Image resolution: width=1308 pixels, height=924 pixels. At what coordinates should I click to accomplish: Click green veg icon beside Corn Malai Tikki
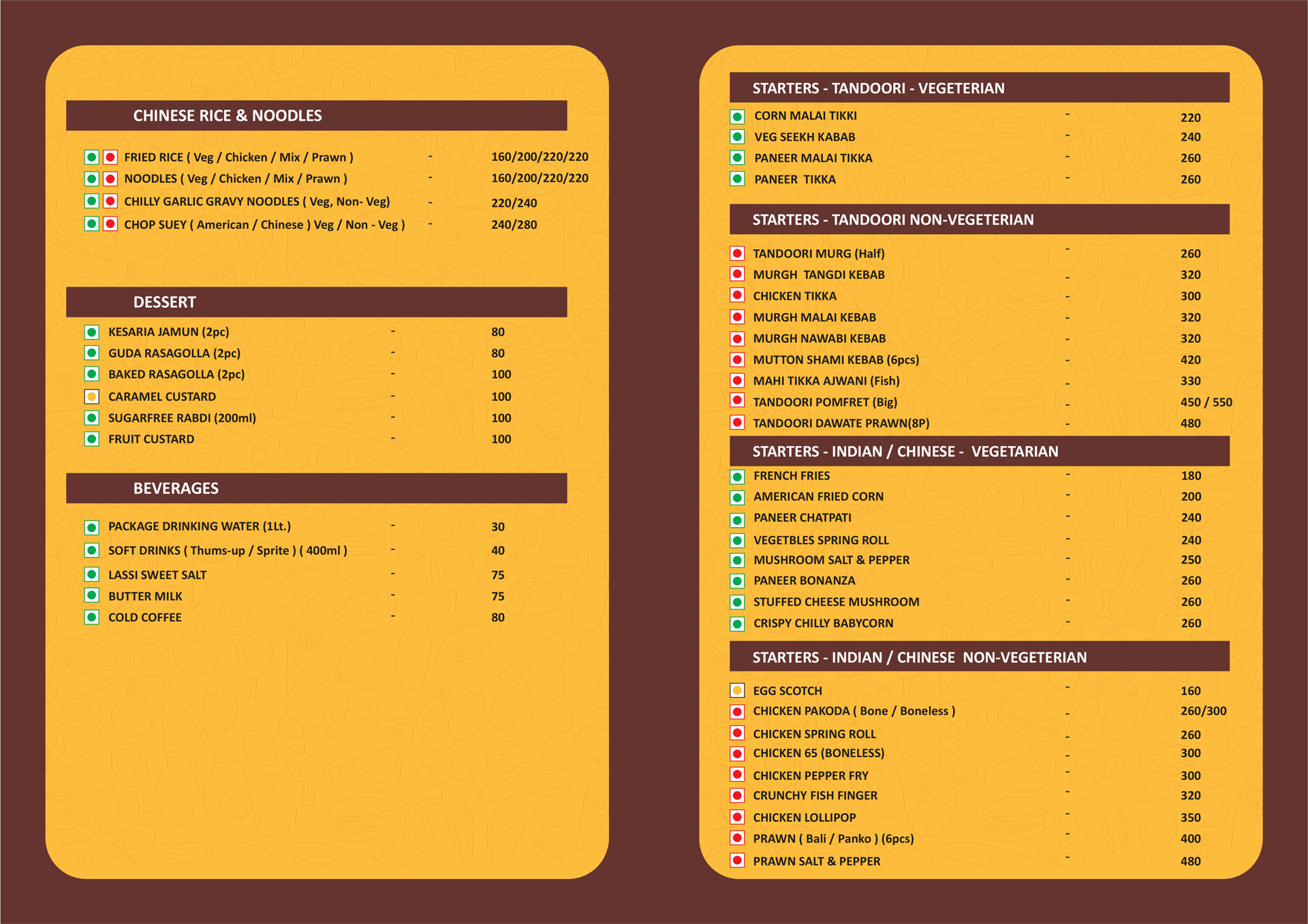coord(737,116)
